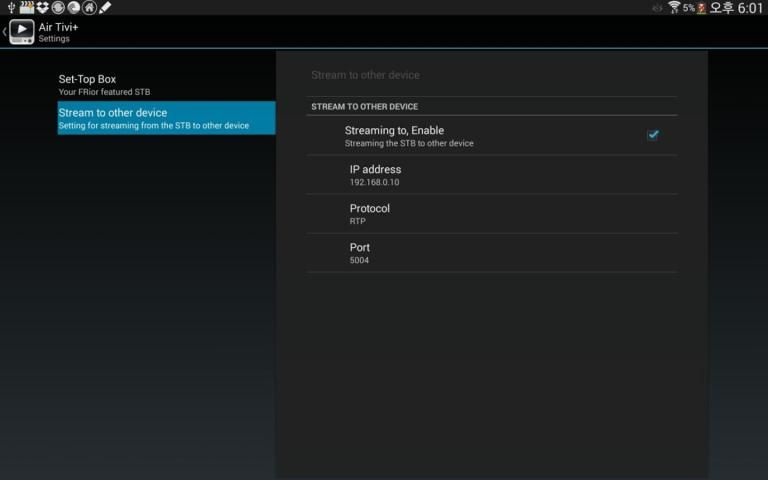Tap the home-shaped notification icon

point(89,8)
